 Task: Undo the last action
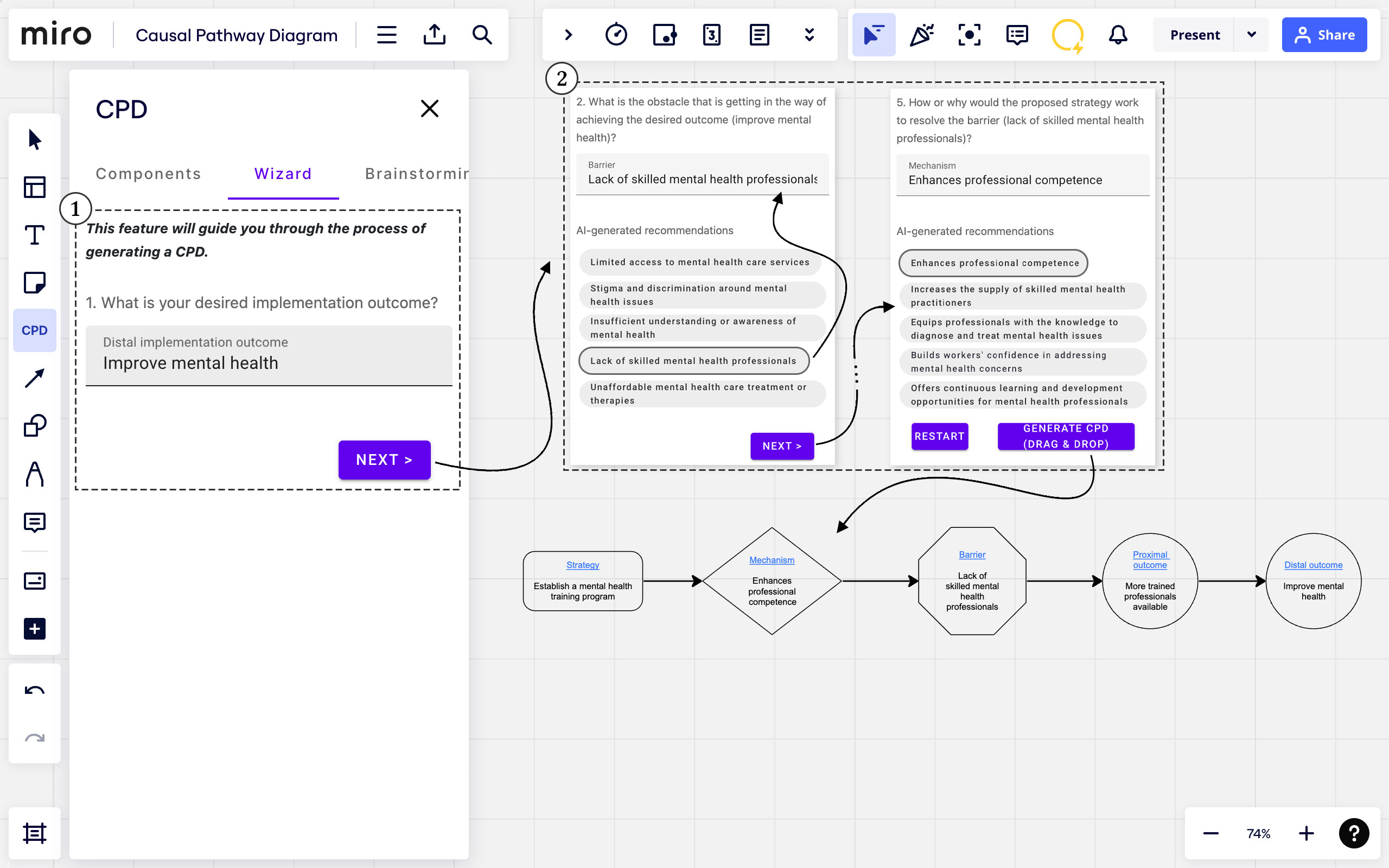(34, 690)
